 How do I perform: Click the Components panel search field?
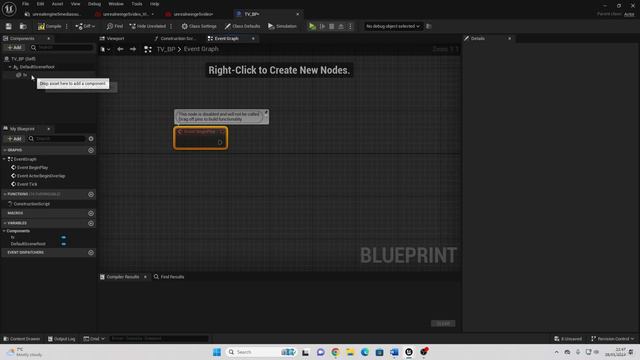click(x=62, y=47)
